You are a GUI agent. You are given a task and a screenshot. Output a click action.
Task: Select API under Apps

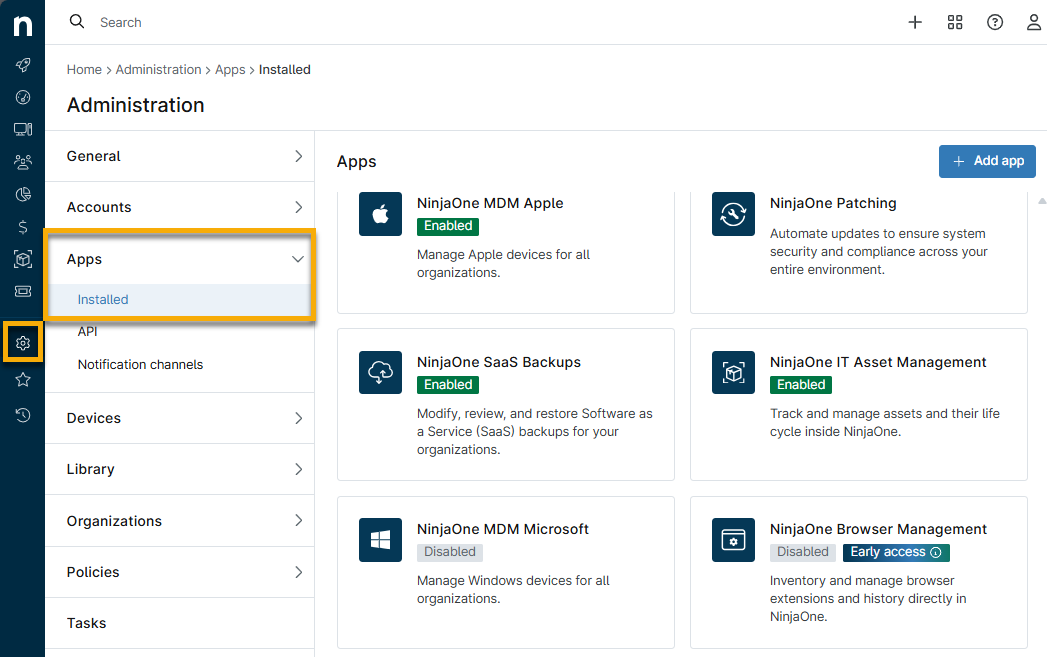[87, 332]
